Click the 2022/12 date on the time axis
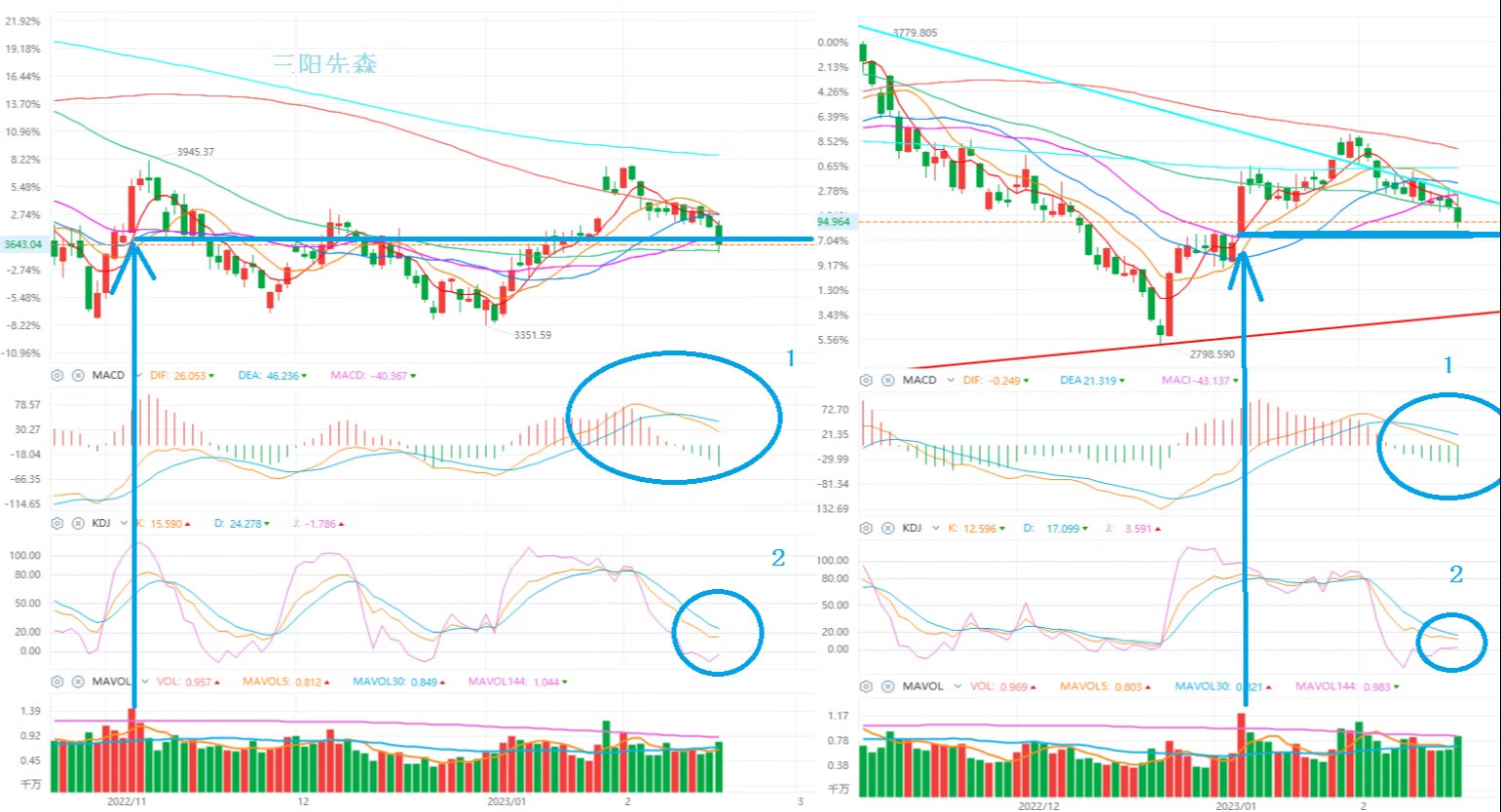The height and width of the screenshot is (812, 1501). (x=1038, y=805)
